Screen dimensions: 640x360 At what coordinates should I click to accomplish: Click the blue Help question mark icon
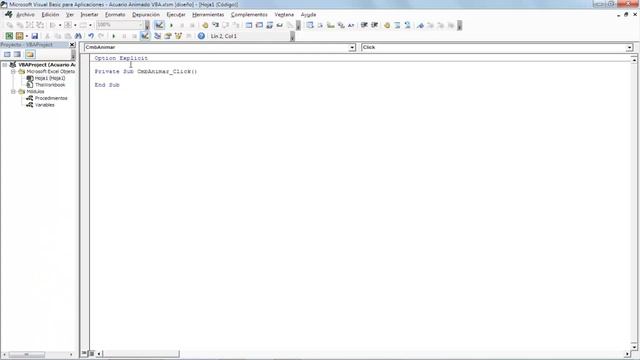click(x=201, y=36)
